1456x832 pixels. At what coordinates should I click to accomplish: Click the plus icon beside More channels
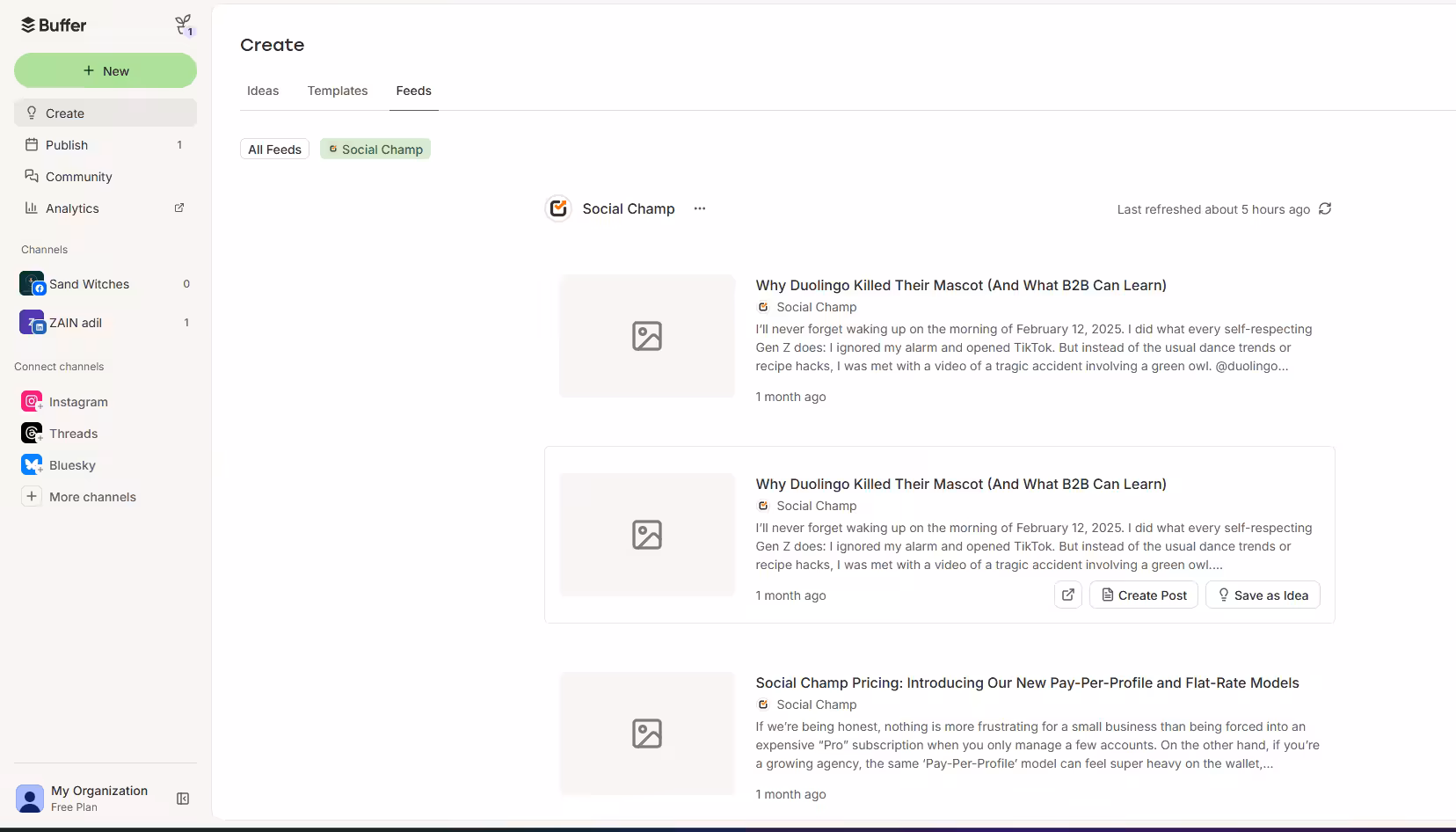click(32, 496)
